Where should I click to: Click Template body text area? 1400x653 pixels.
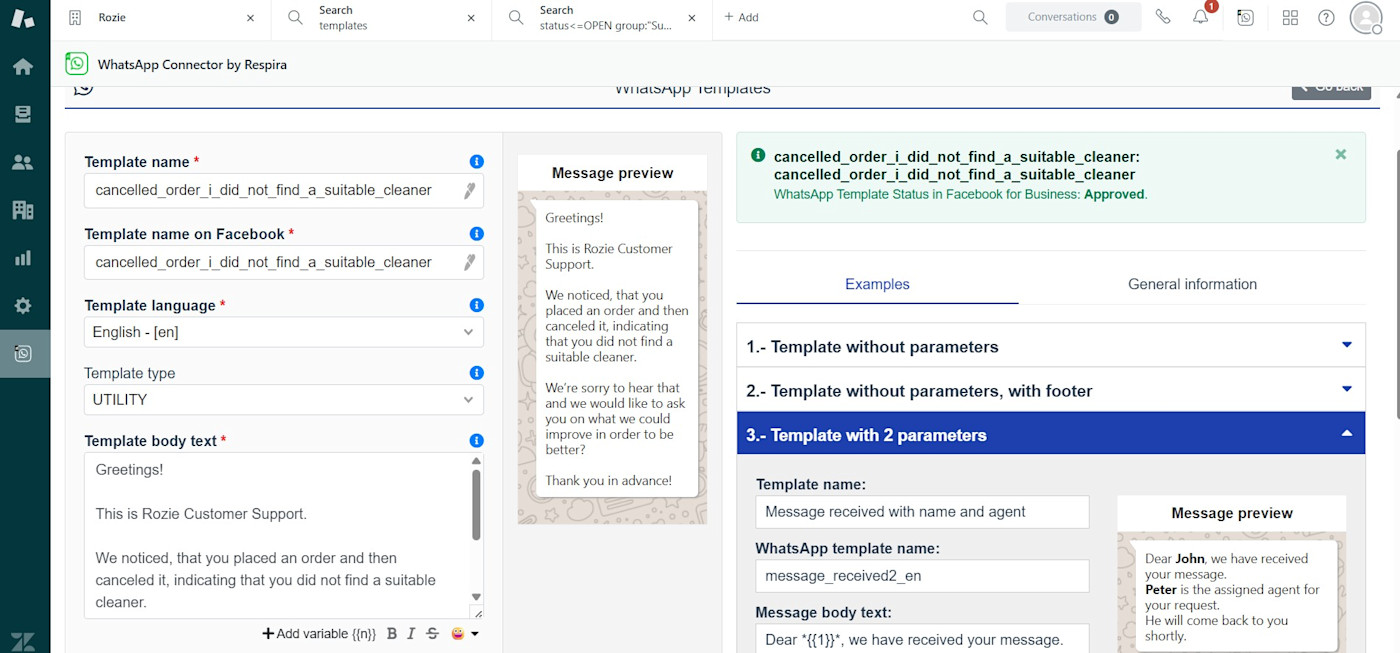click(x=276, y=535)
